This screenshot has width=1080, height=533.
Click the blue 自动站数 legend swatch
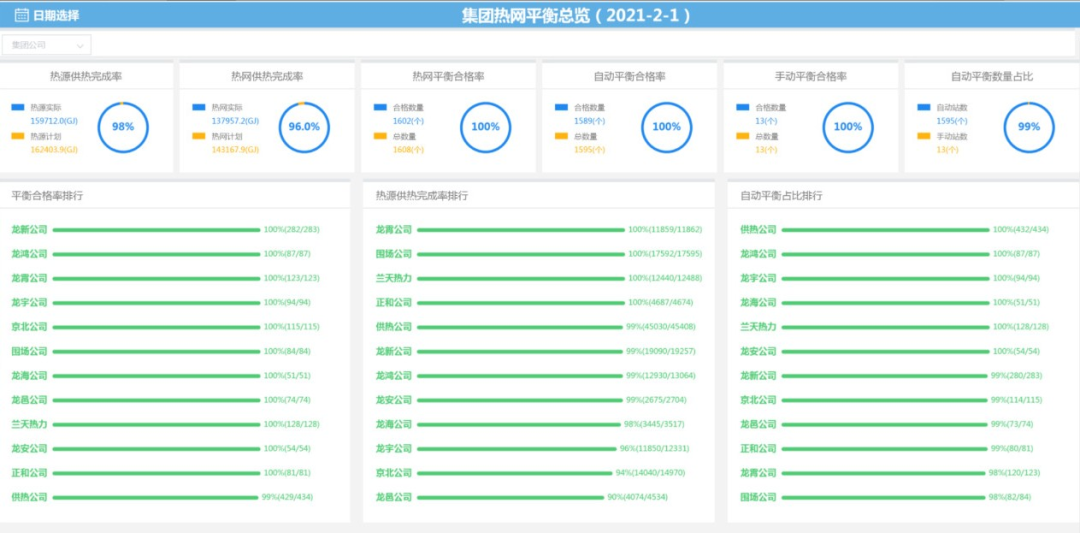[924, 107]
